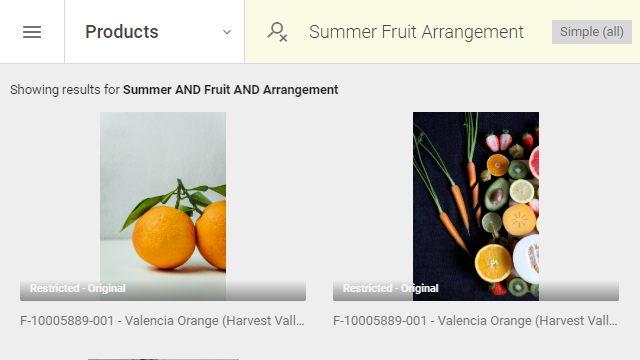Image resolution: width=640 pixels, height=360 pixels.
Task: Click the strawberries in the fruit photo
Action: (499, 141)
